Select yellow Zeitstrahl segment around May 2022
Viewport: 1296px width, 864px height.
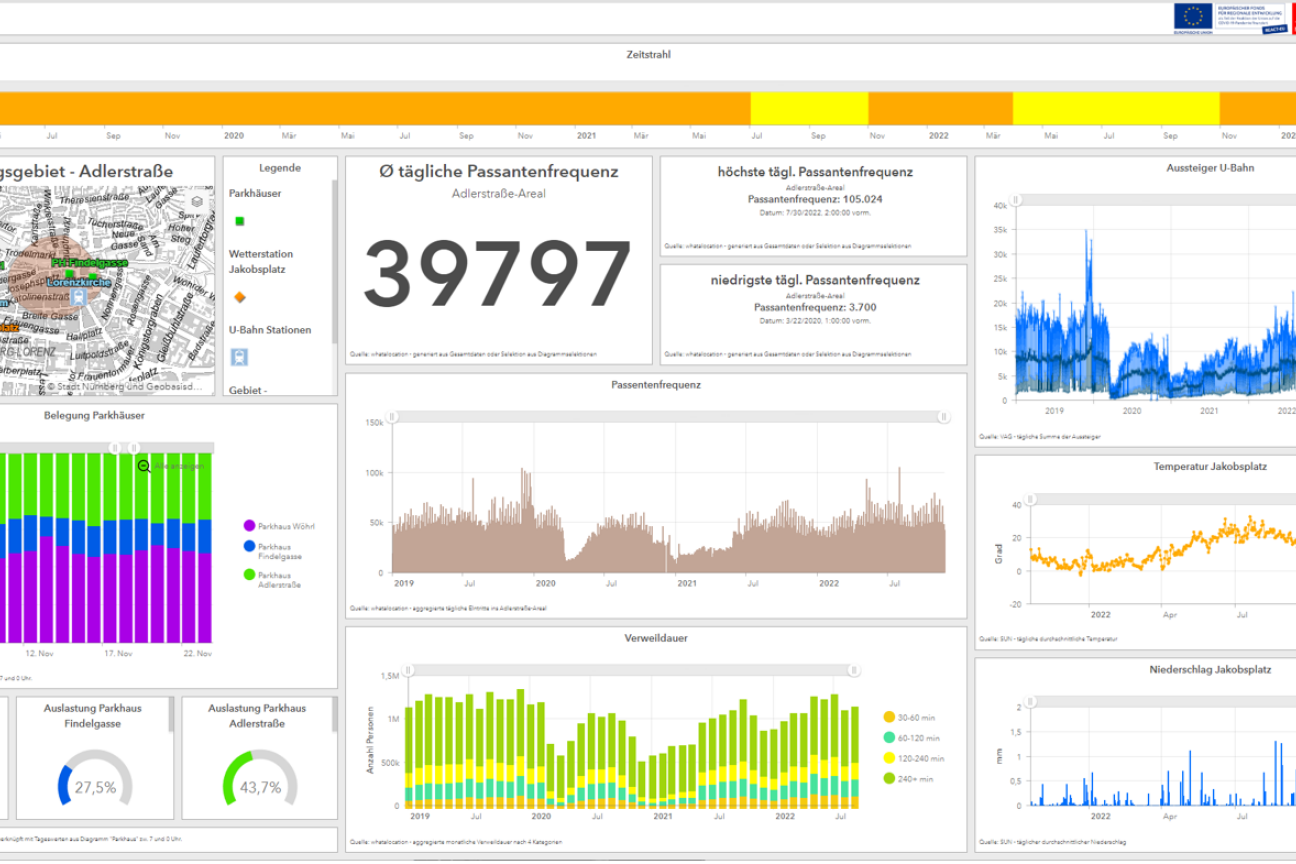click(1116, 108)
